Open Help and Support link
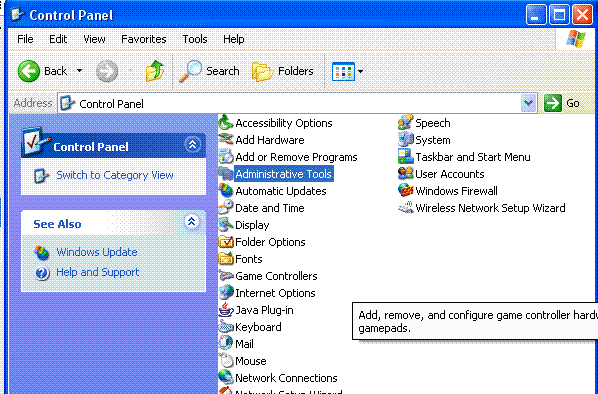The image size is (598, 394). [98, 272]
